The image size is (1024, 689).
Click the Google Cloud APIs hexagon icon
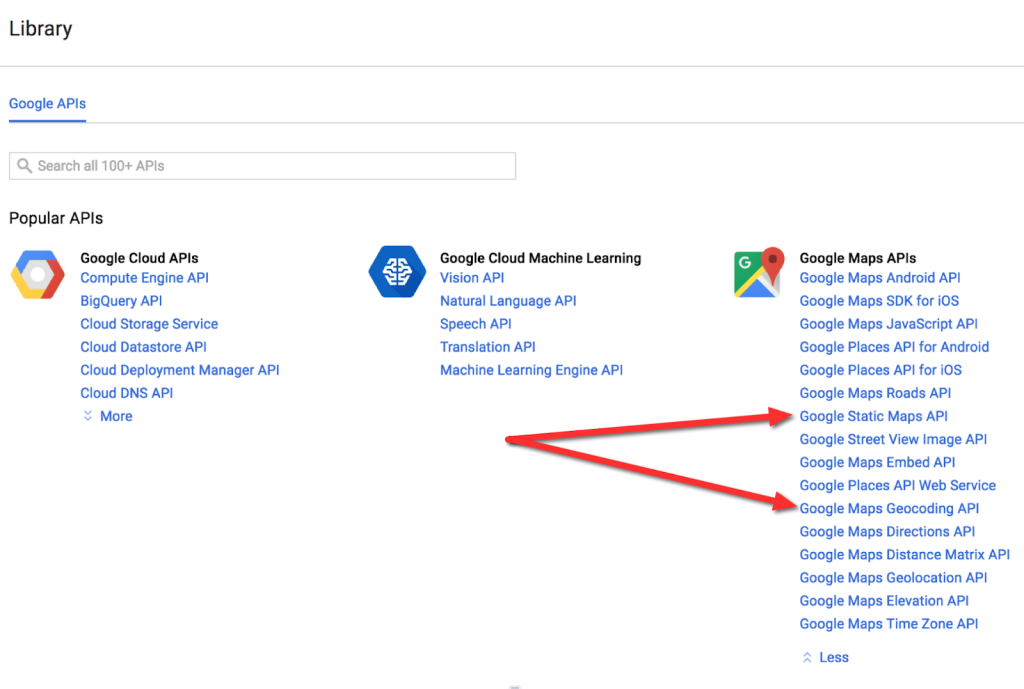(38, 274)
